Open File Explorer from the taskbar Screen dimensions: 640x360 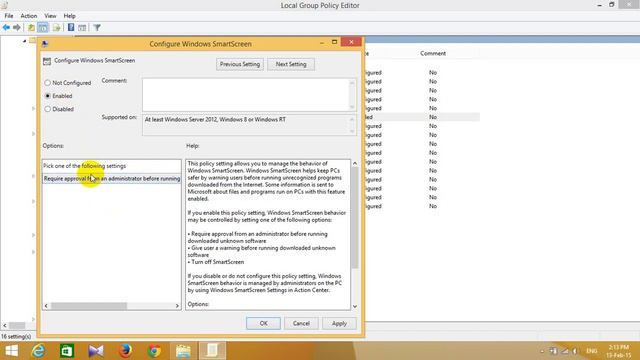pyautogui.click(x=183, y=351)
